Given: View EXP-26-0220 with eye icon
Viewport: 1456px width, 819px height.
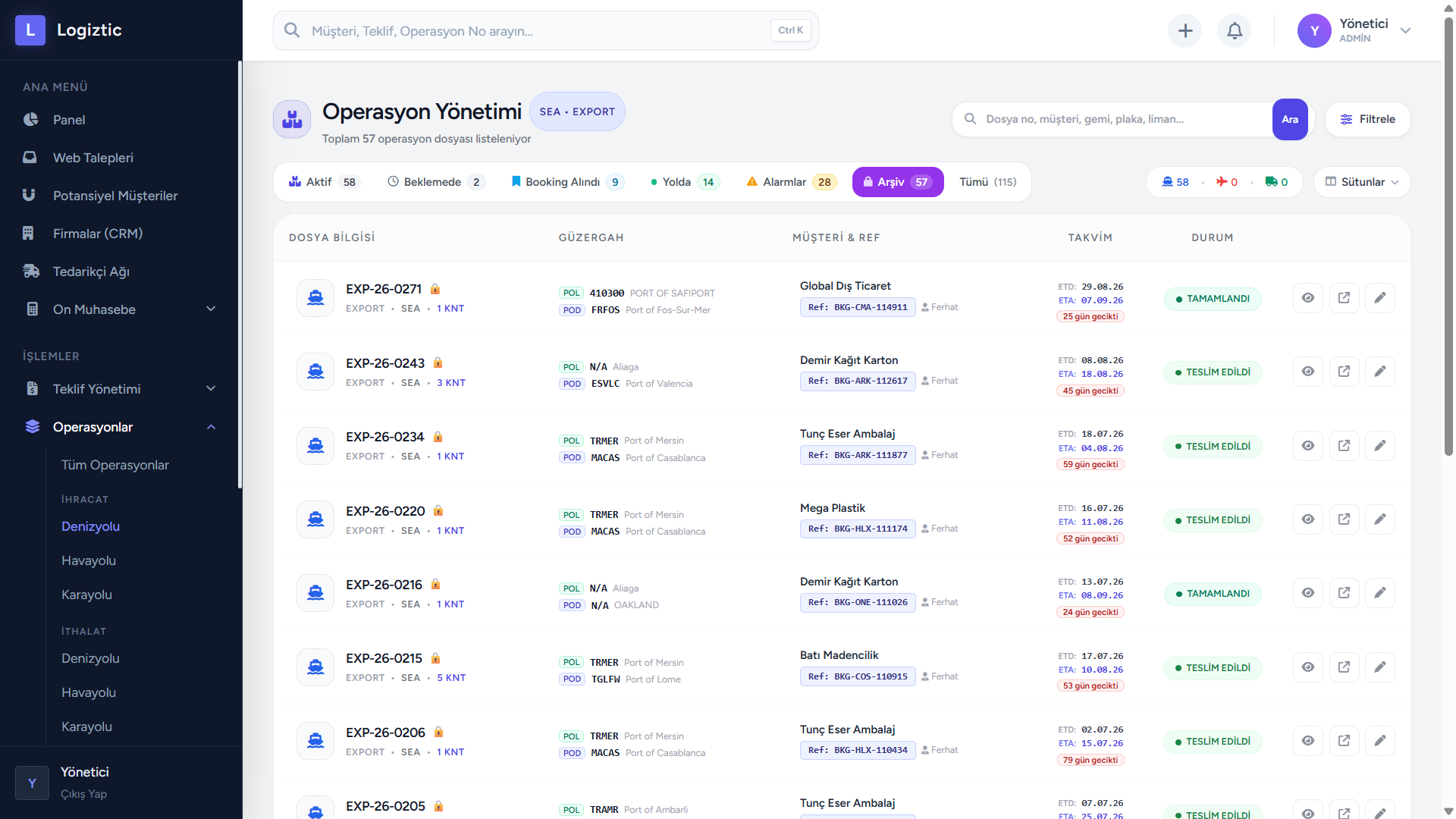Looking at the screenshot, I should 1308,519.
